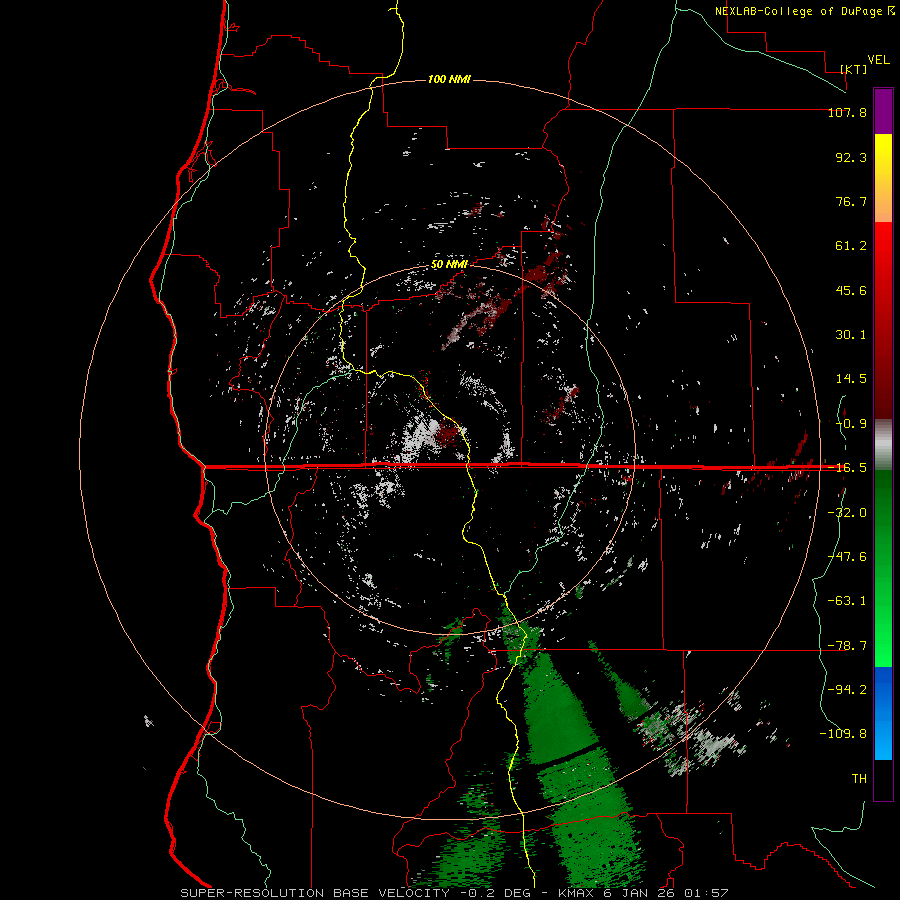The height and width of the screenshot is (900, 900).
Task: Pick the purple segment of the color bar
Action: [883, 111]
